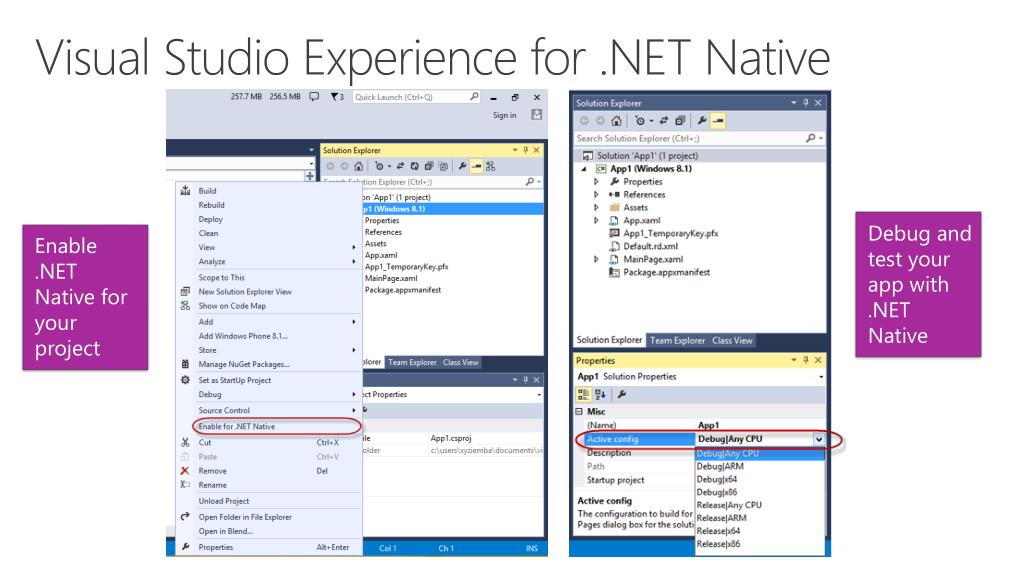This screenshot has width=1023, height=575.
Task: Click Pending Changes Filter clock in blue Solution Explorer
Action: pyautogui.click(x=641, y=121)
